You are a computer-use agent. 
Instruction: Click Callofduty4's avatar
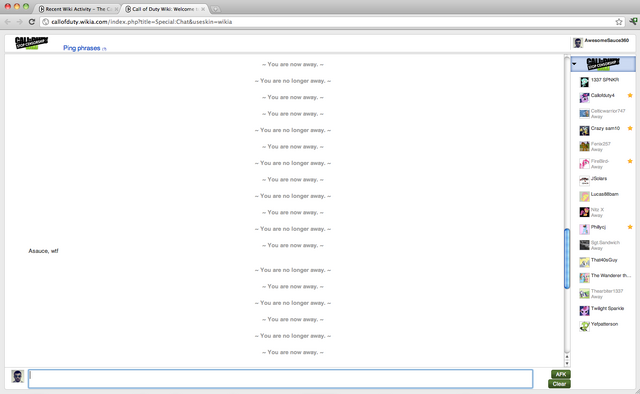pos(584,98)
